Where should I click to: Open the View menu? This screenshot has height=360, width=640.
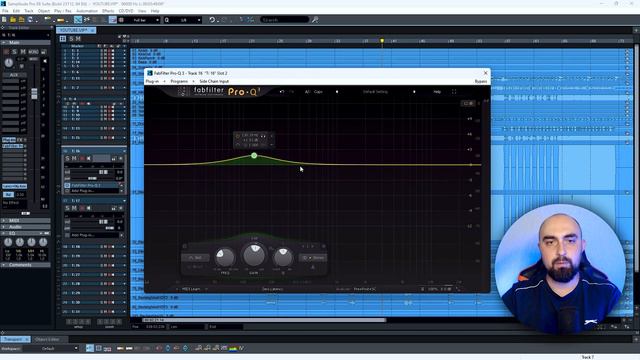click(x=142, y=11)
